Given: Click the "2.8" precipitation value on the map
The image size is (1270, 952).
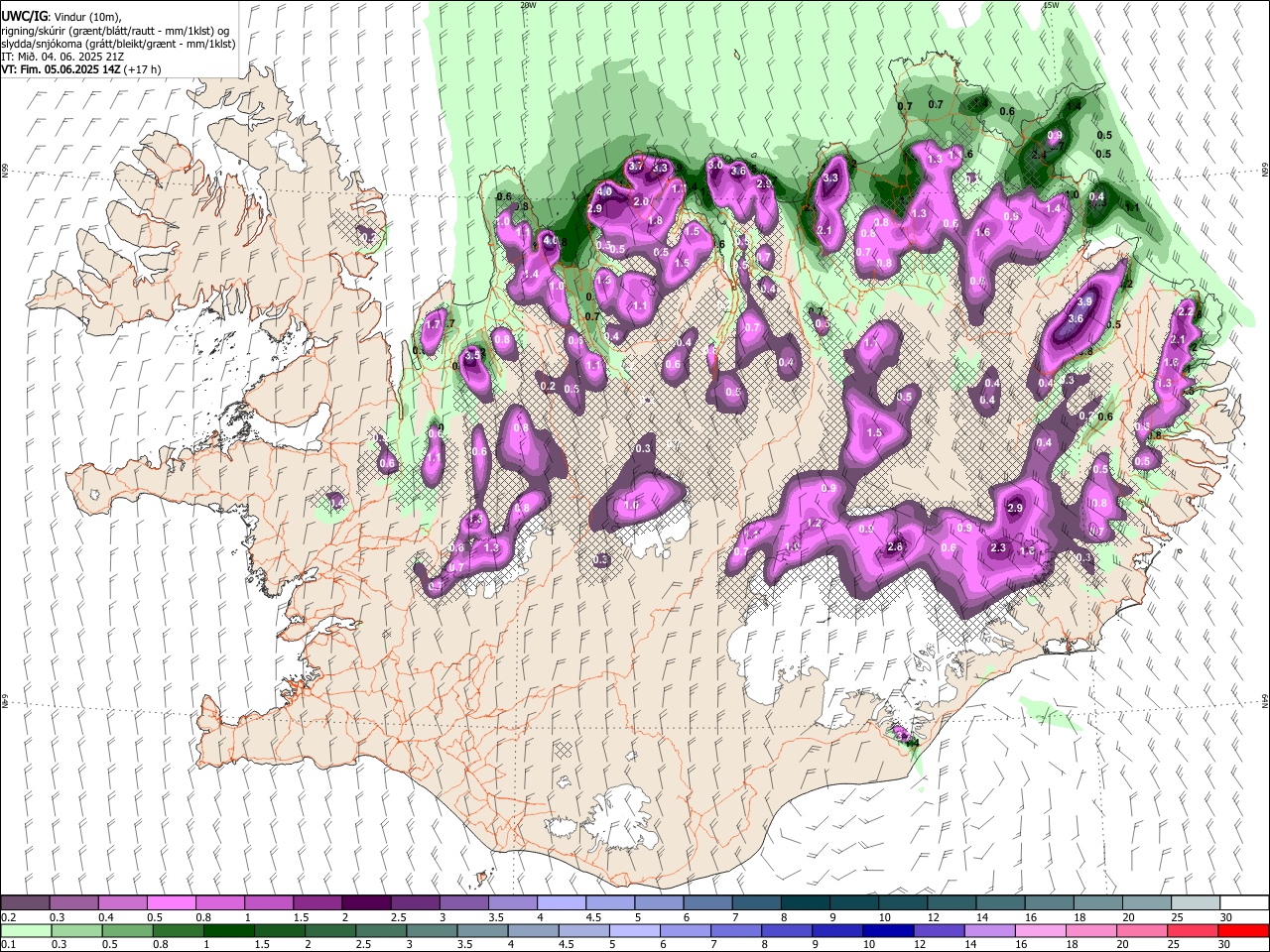Looking at the screenshot, I should (895, 547).
